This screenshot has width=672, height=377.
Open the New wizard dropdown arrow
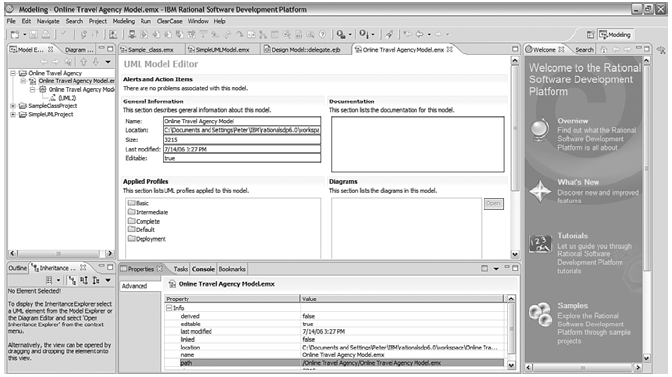tap(24, 34)
